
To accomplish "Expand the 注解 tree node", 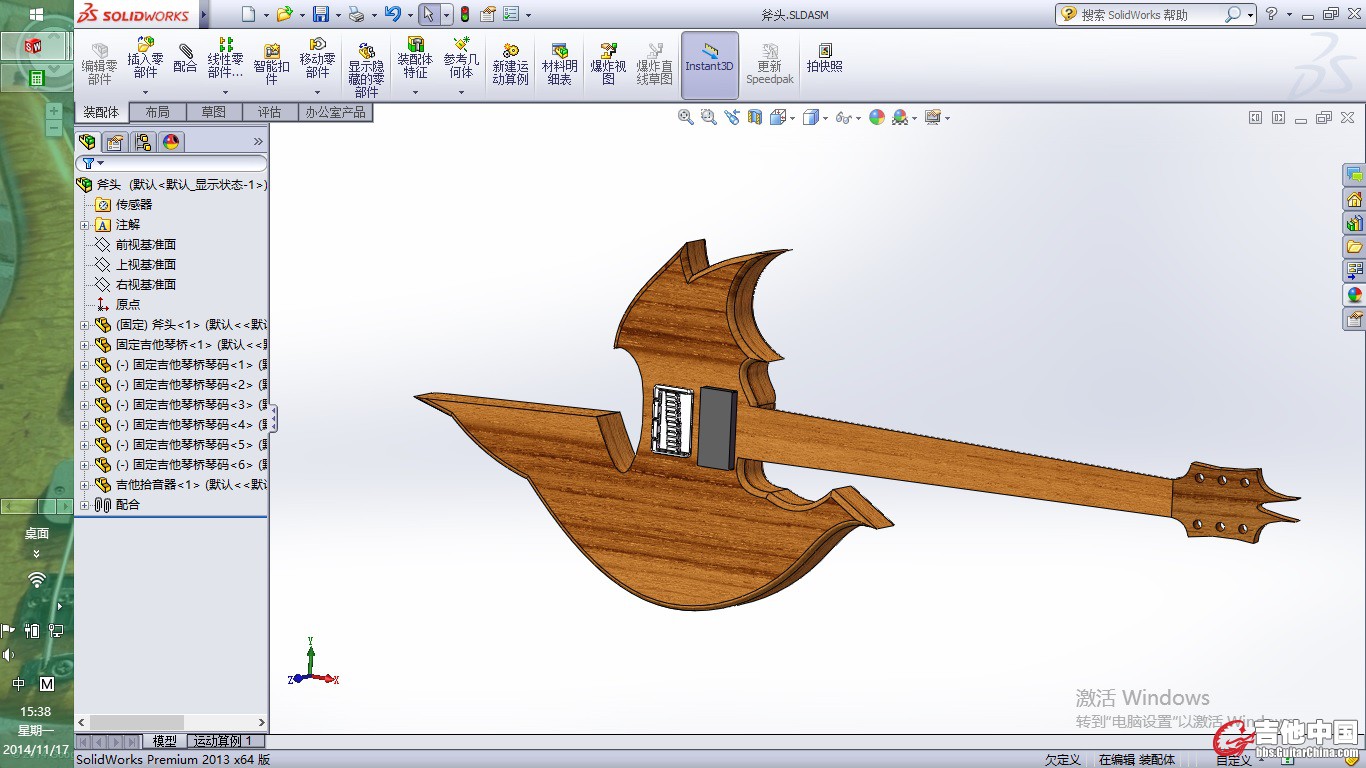I will [85, 225].
